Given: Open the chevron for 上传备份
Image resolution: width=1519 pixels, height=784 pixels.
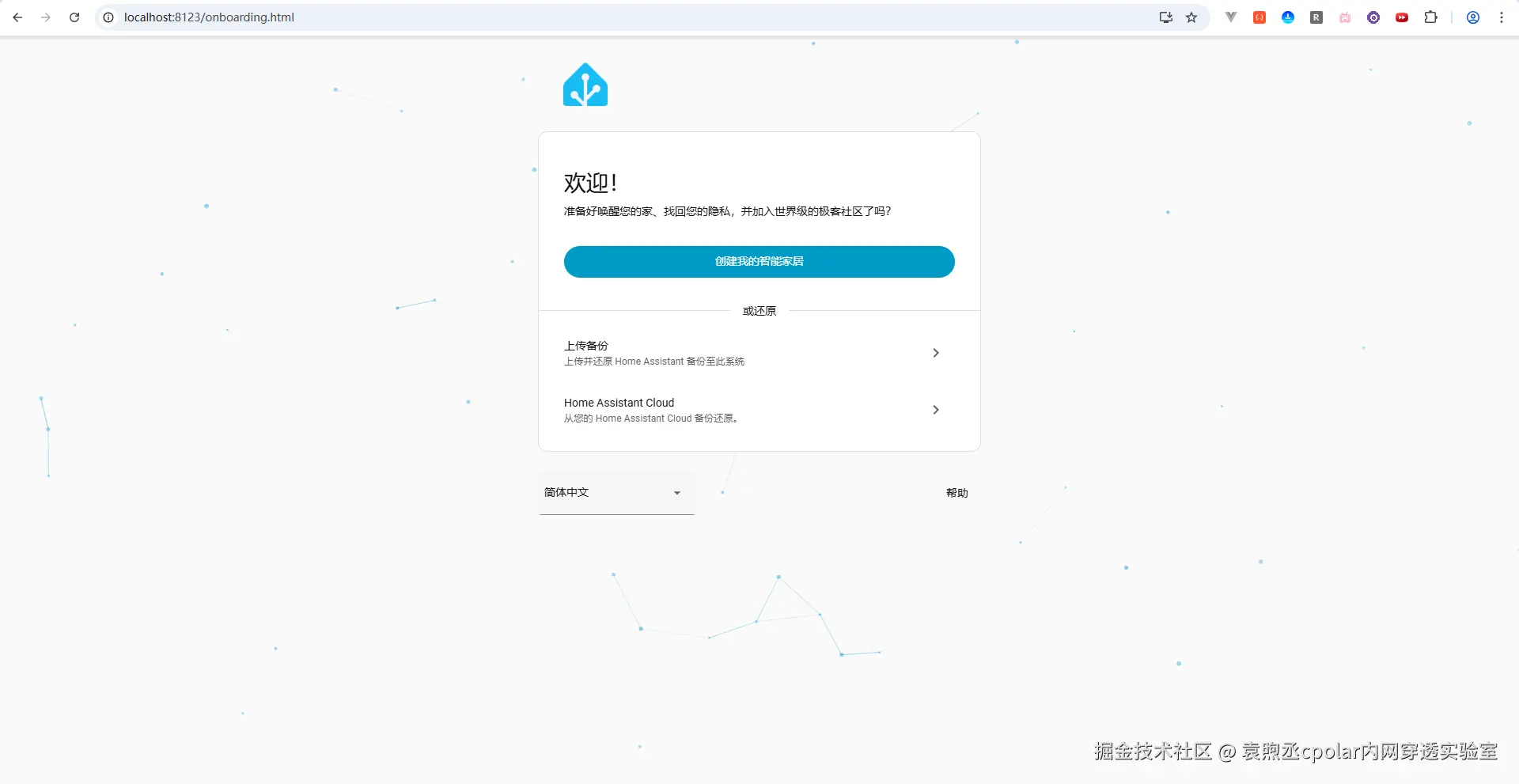Looking at the screenshot, I should point(936,353).
